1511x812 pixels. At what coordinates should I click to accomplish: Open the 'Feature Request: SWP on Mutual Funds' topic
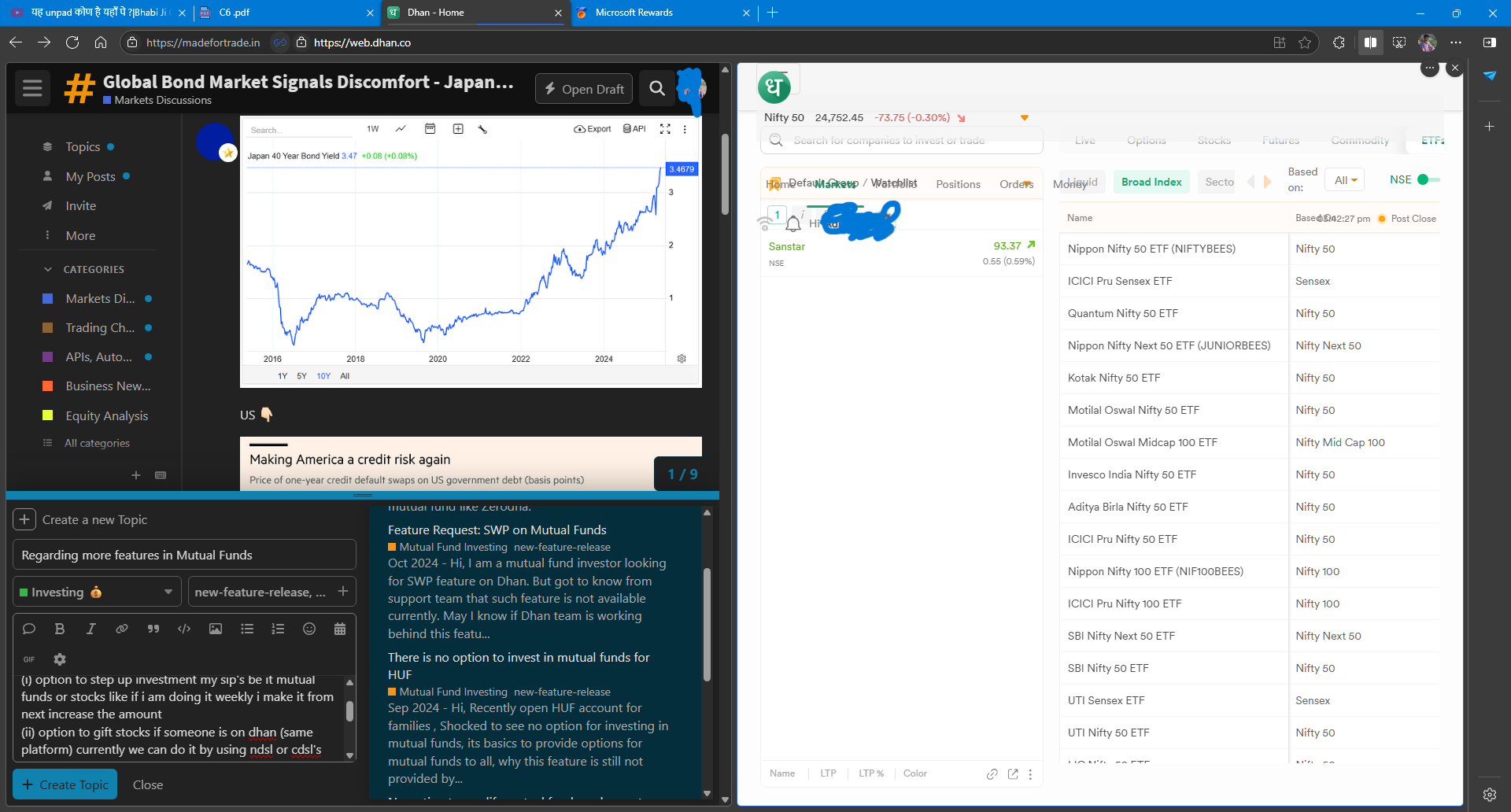497,530
